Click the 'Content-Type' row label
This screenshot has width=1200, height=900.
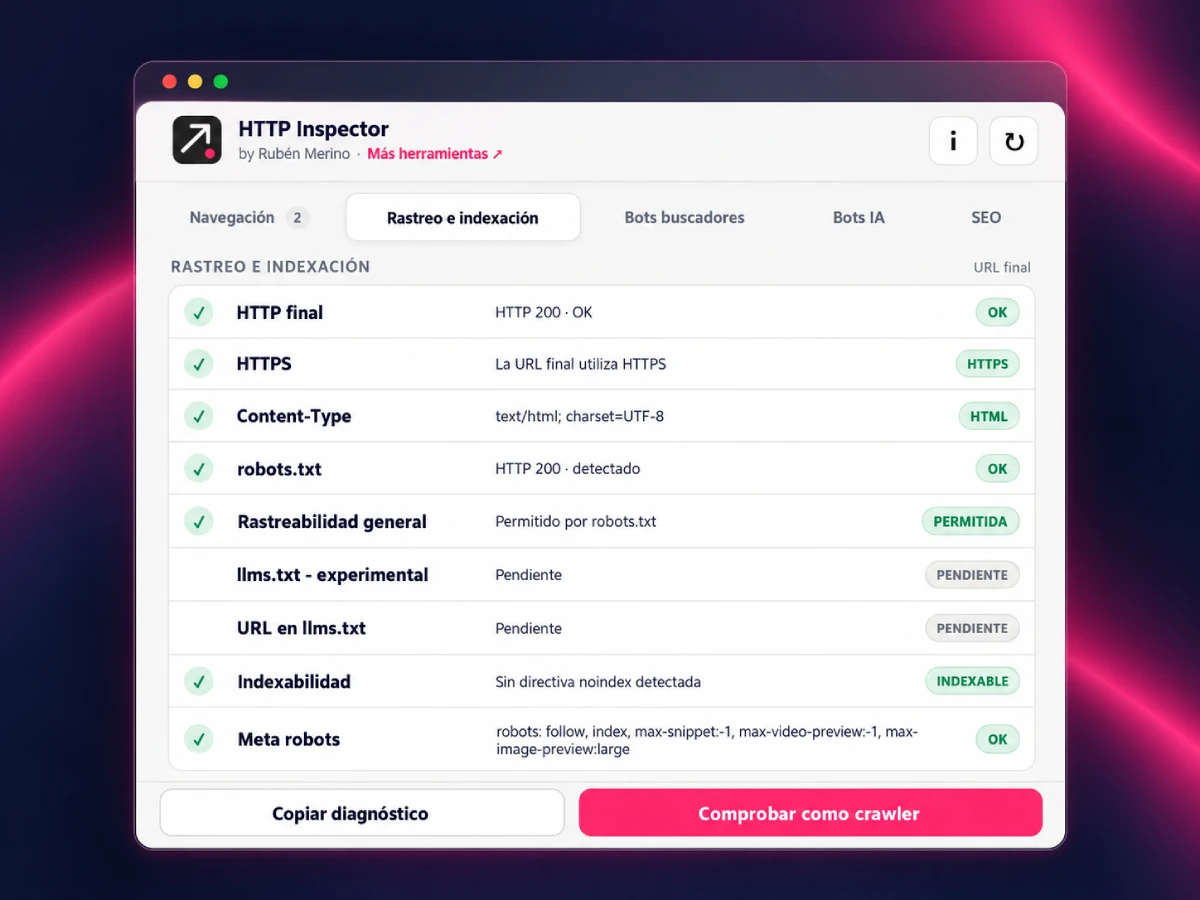(x=294, y=416)
